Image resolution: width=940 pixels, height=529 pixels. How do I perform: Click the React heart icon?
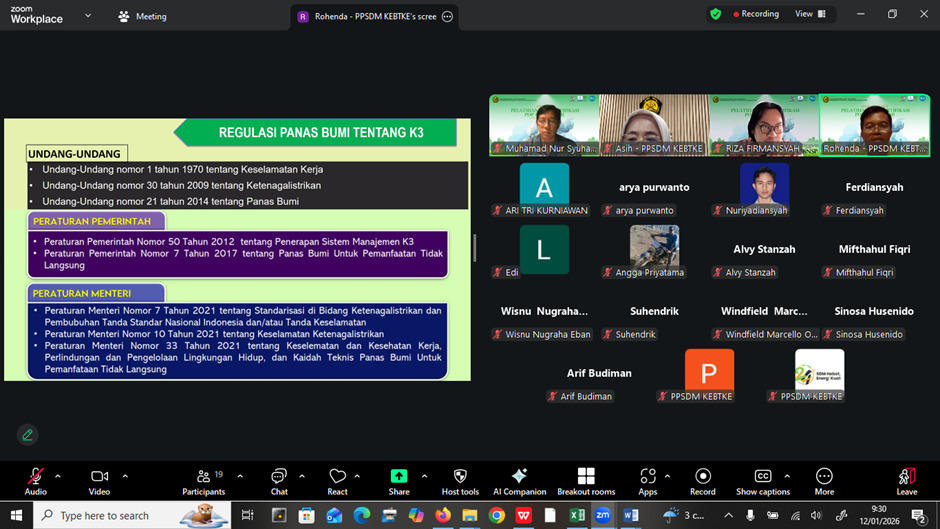pyautogui.click(x=338, y=479)
